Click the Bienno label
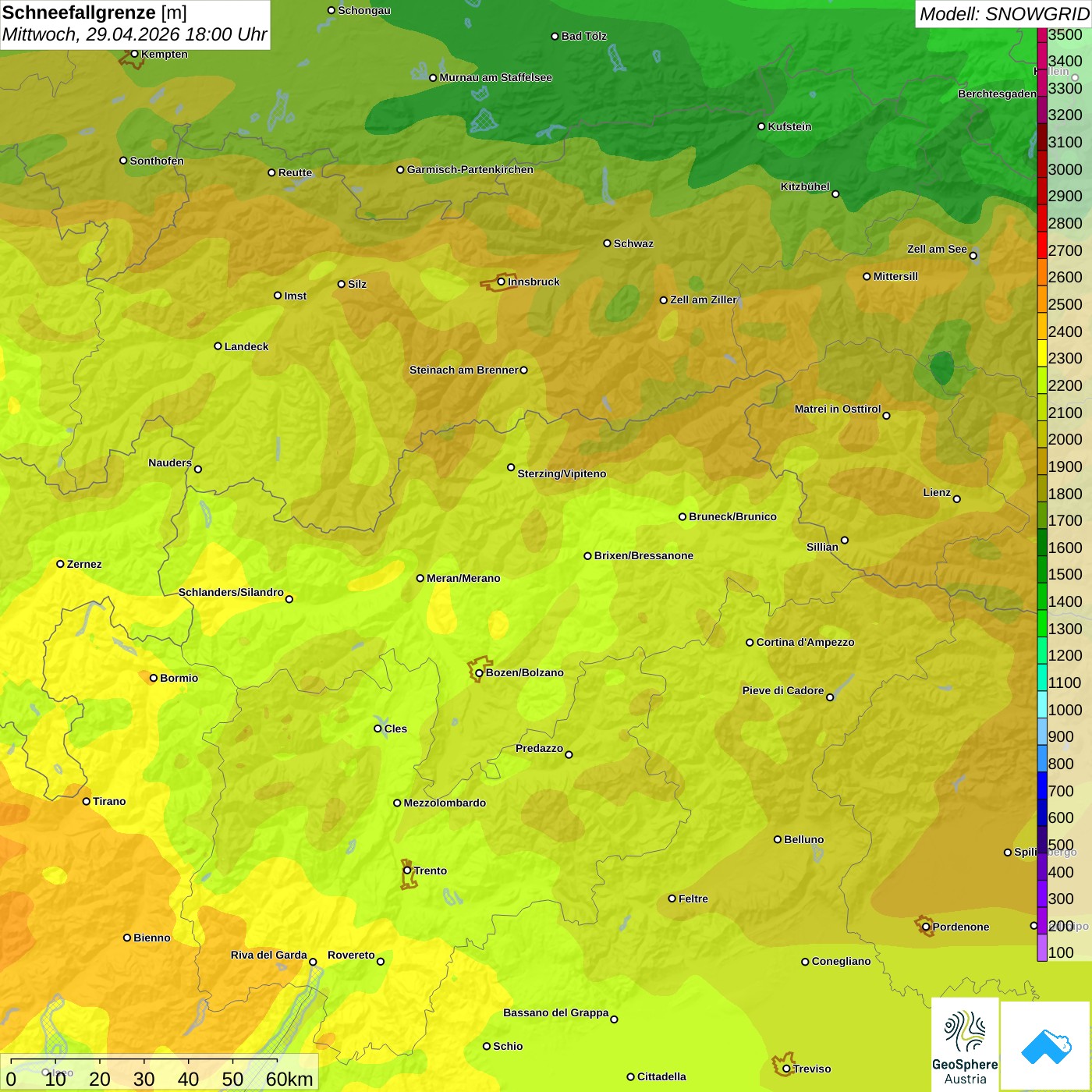This screenshot has height=1092, width=1092. 151,938
